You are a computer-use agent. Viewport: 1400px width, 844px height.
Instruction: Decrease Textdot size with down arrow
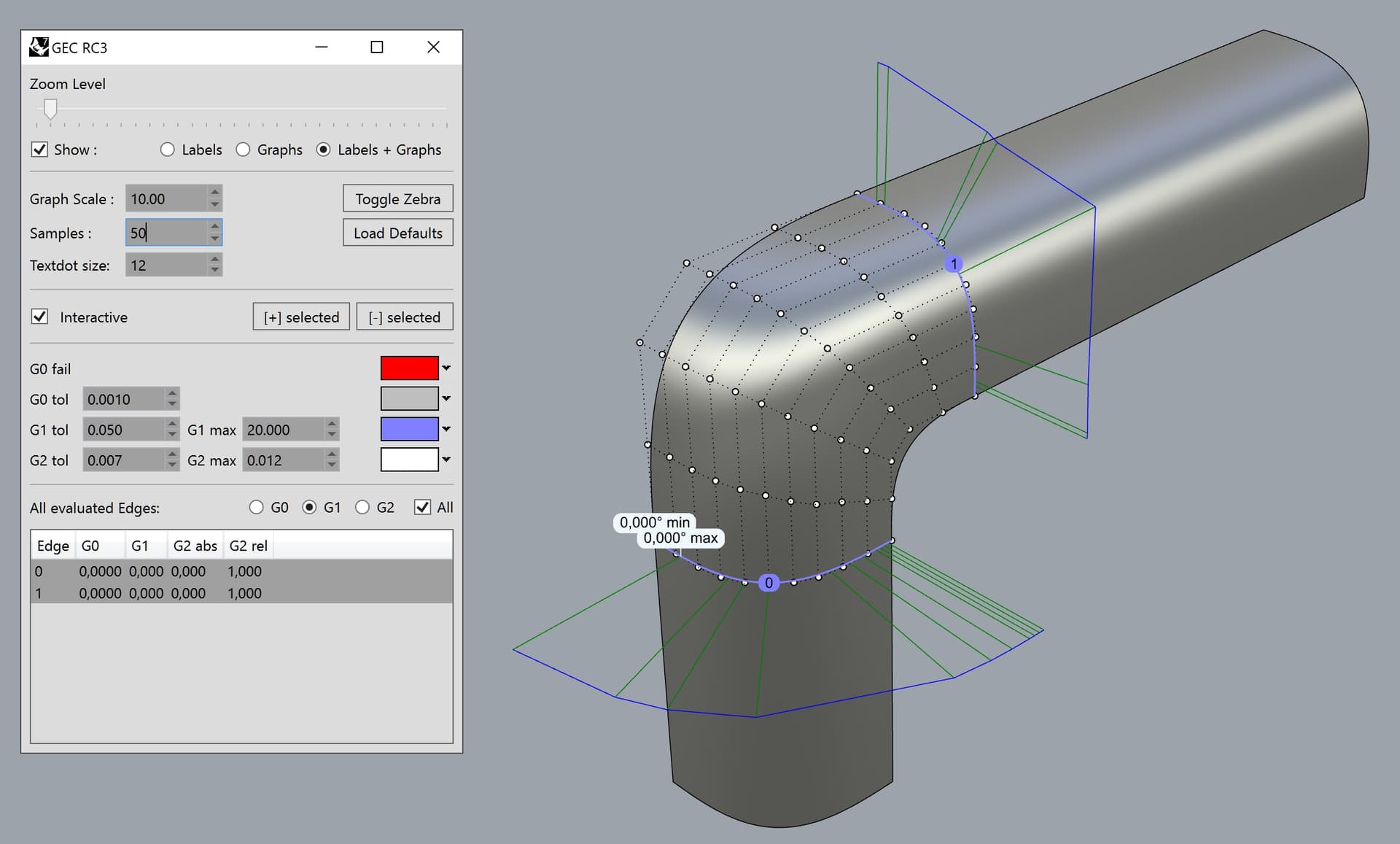(x=214, y=271)
